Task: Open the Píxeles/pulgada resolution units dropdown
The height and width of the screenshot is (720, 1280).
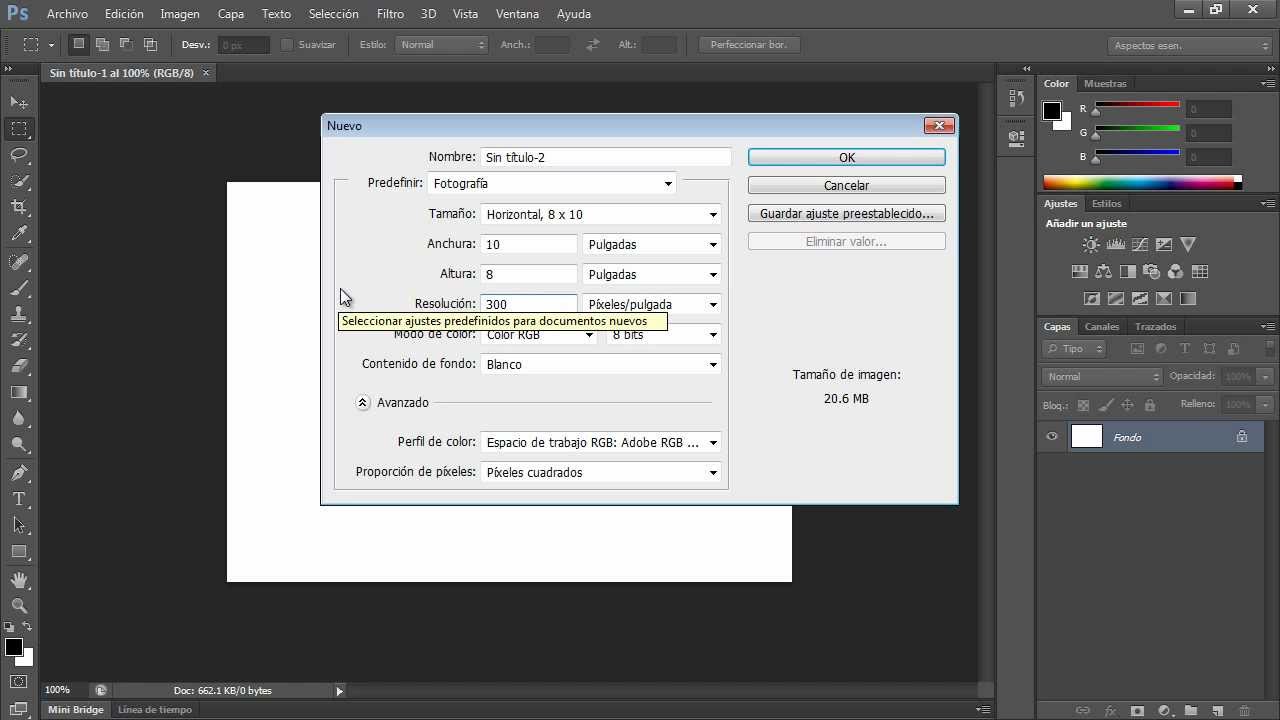Action: pos(652,304)
